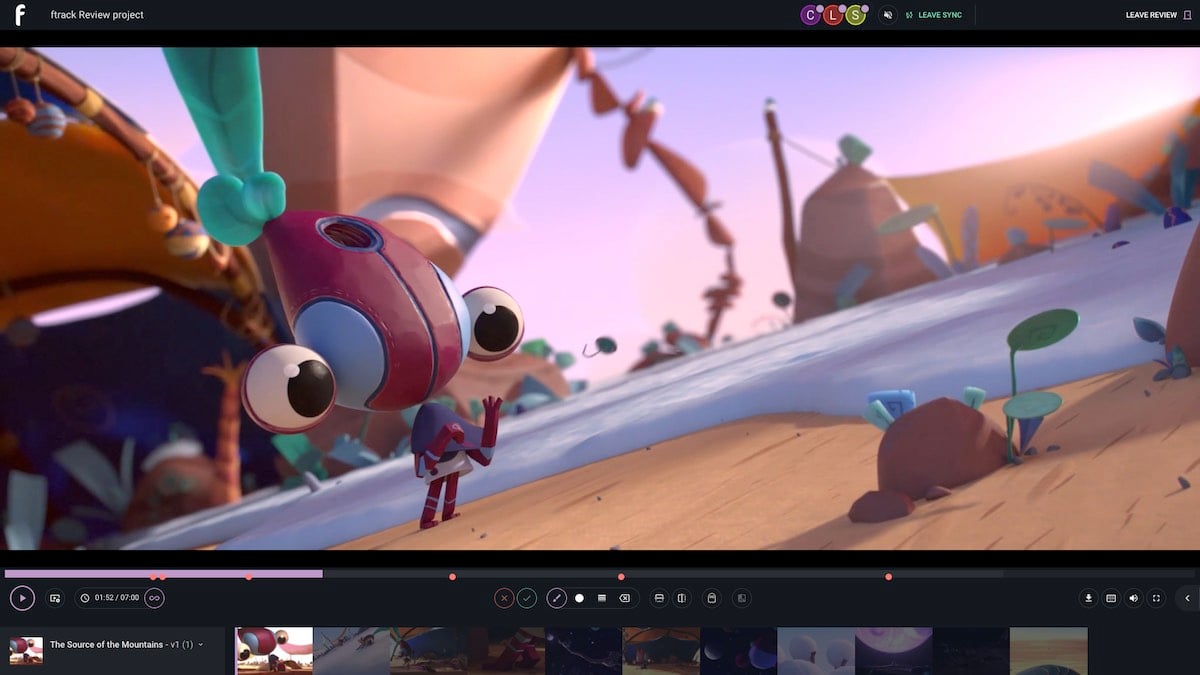Select first filmstrip thumbnail with big-eyed robot
This screenshot has width=1200, height=675.
(x=274, y=651)
